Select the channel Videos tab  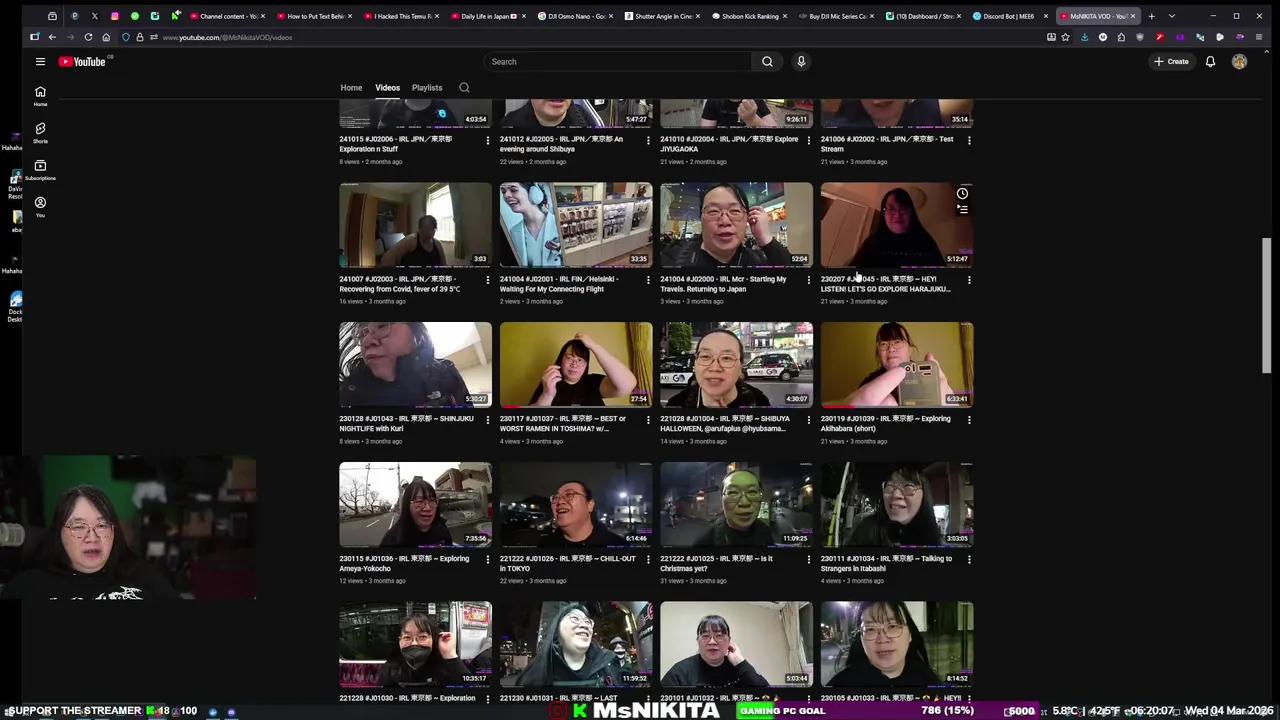point(387,88)
